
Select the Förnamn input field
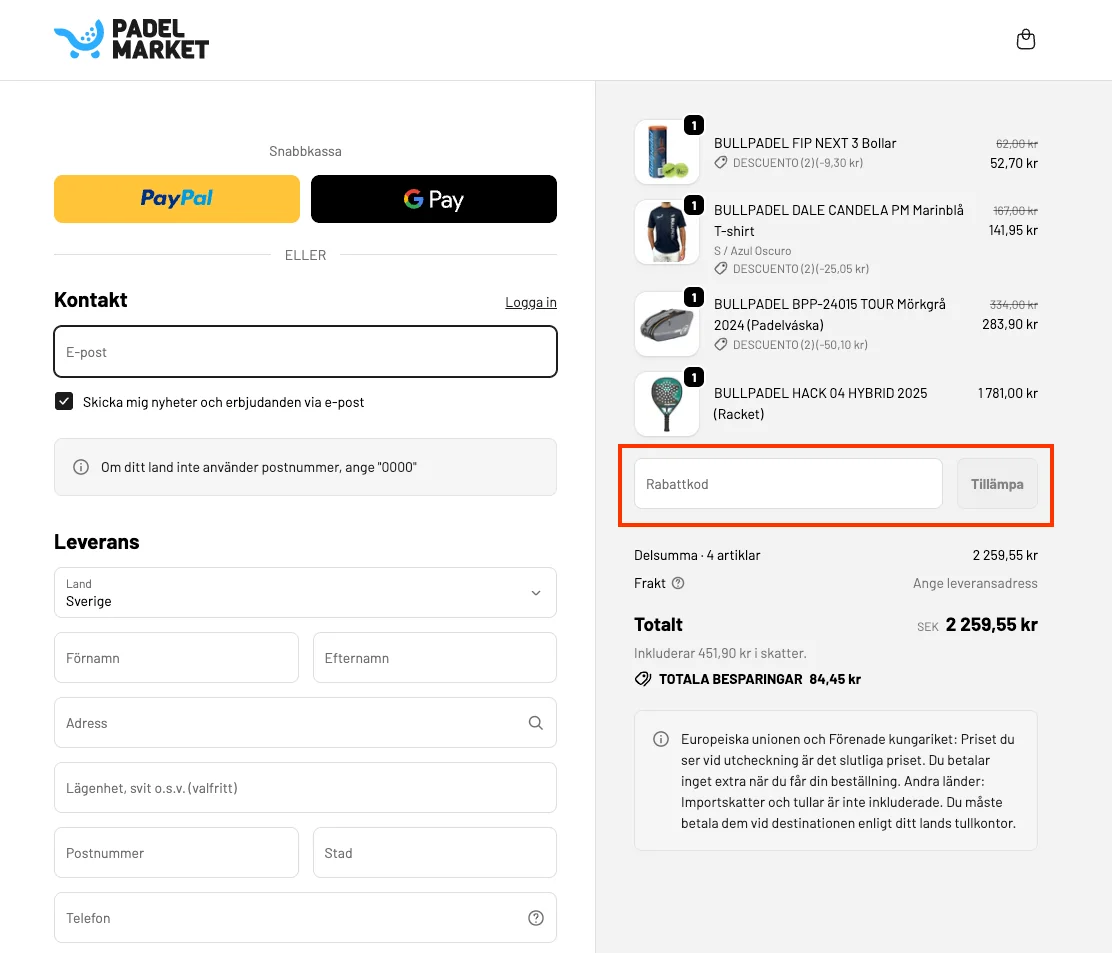coord(177,657)
